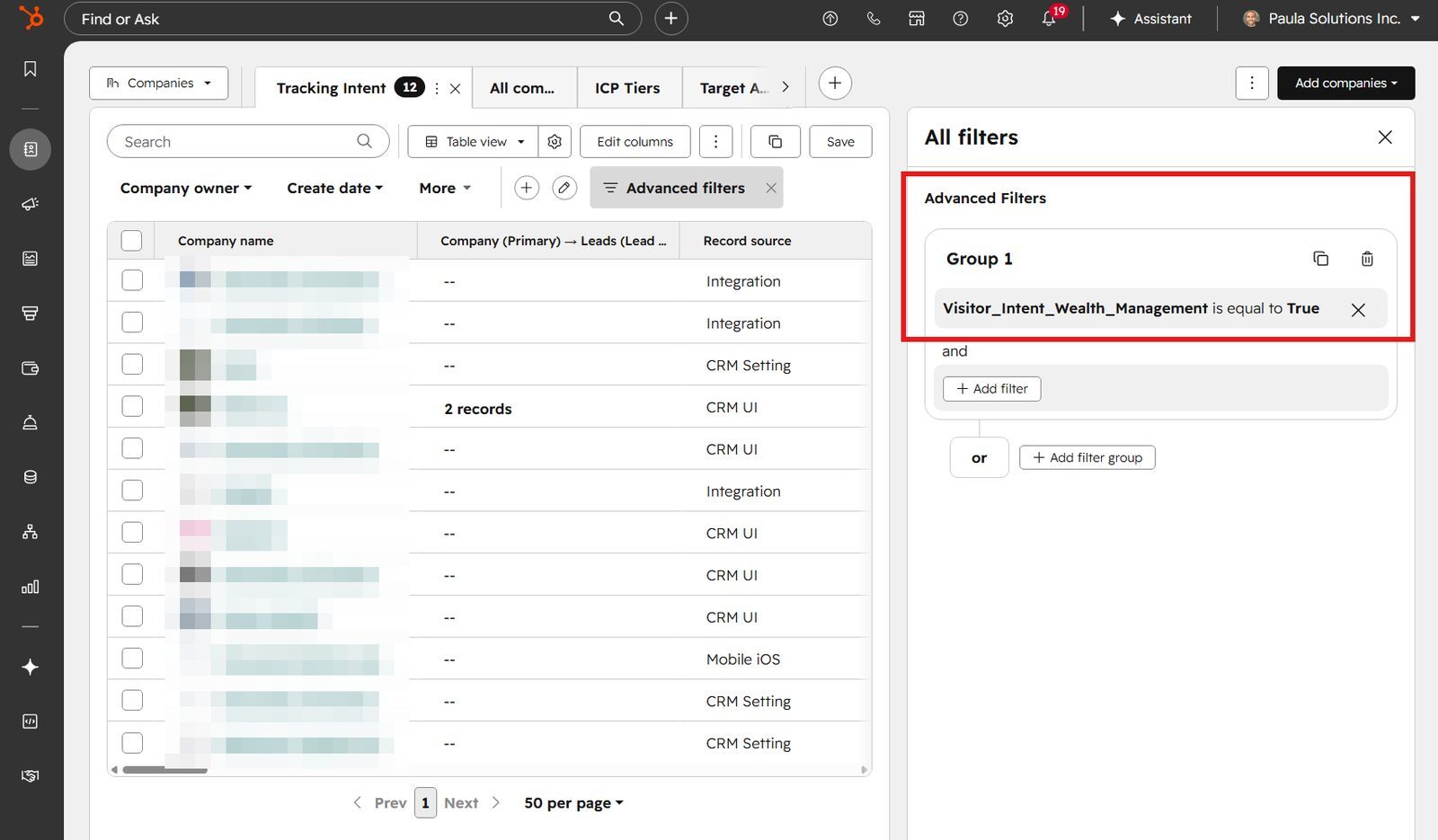Open the bookmarks icon in sidebar
Image resolution: width=1438 pixels, height=840 pixels.
pyautogui.click(x=30, y=69)
